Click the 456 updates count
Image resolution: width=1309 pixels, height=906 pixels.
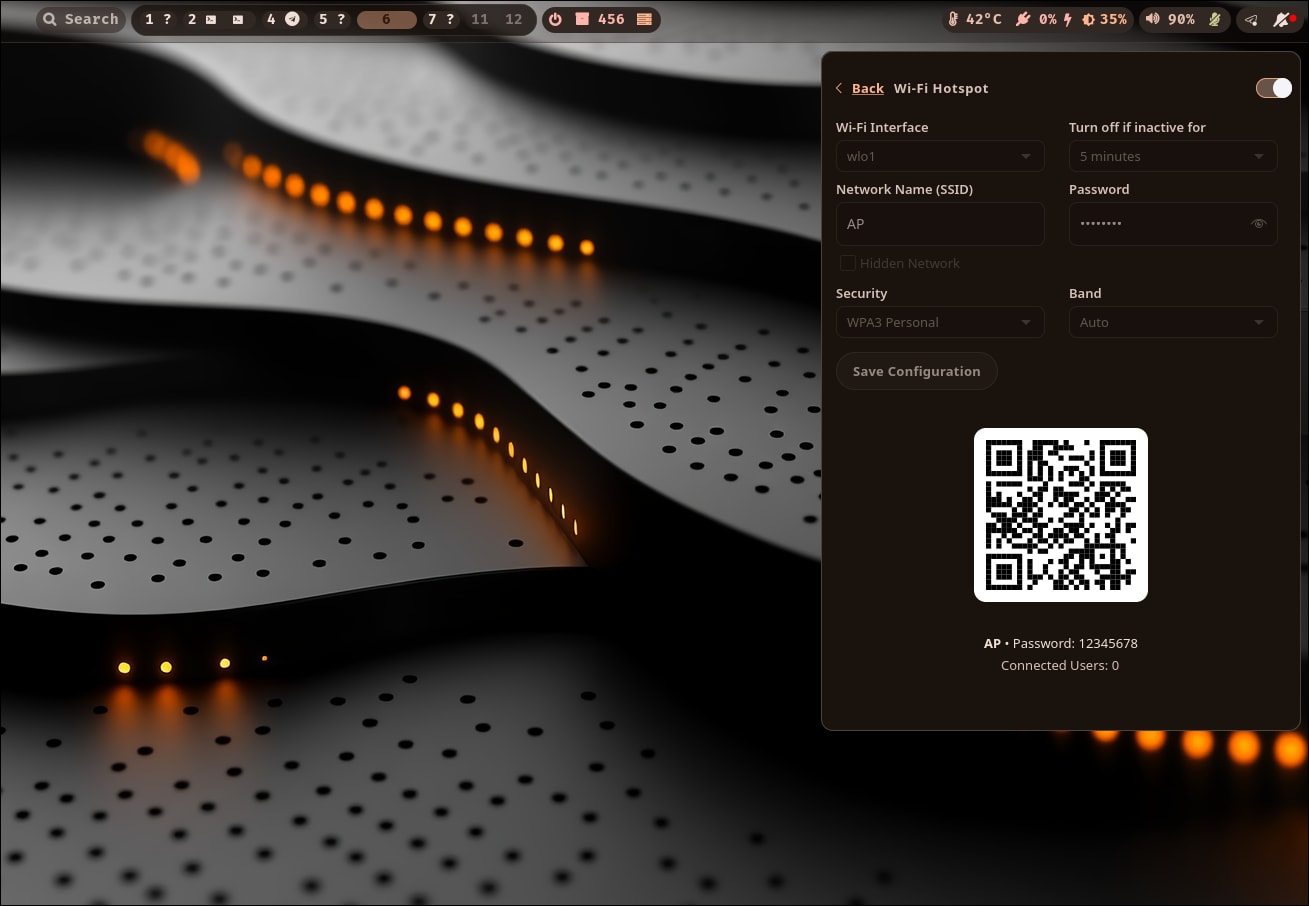click(611, 19)
